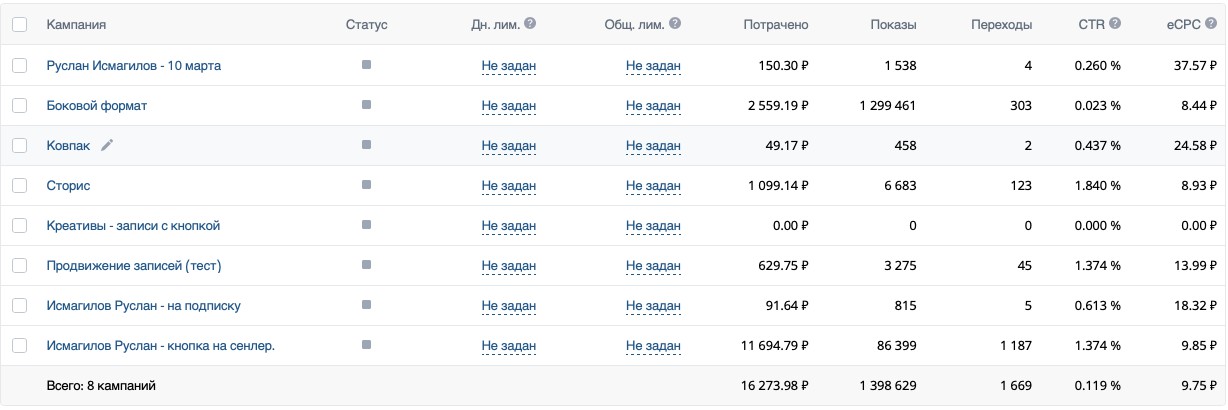The height and width of the screenshot is (410, 1228).
Task: Tick the checkbox for Руслан Исмагилов - 10 марта
Action: click(20, 65)
